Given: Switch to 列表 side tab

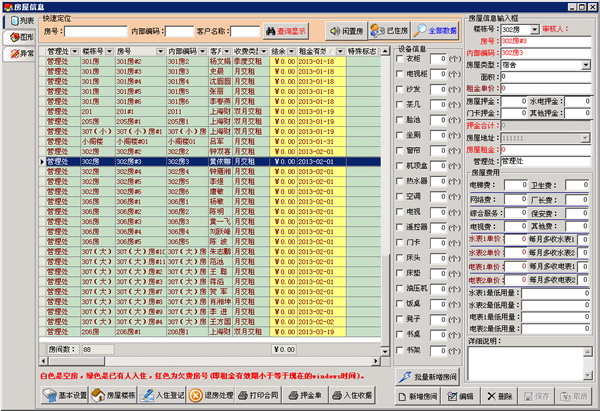Looking at the screenshot, I should click(x=20, y=21).
